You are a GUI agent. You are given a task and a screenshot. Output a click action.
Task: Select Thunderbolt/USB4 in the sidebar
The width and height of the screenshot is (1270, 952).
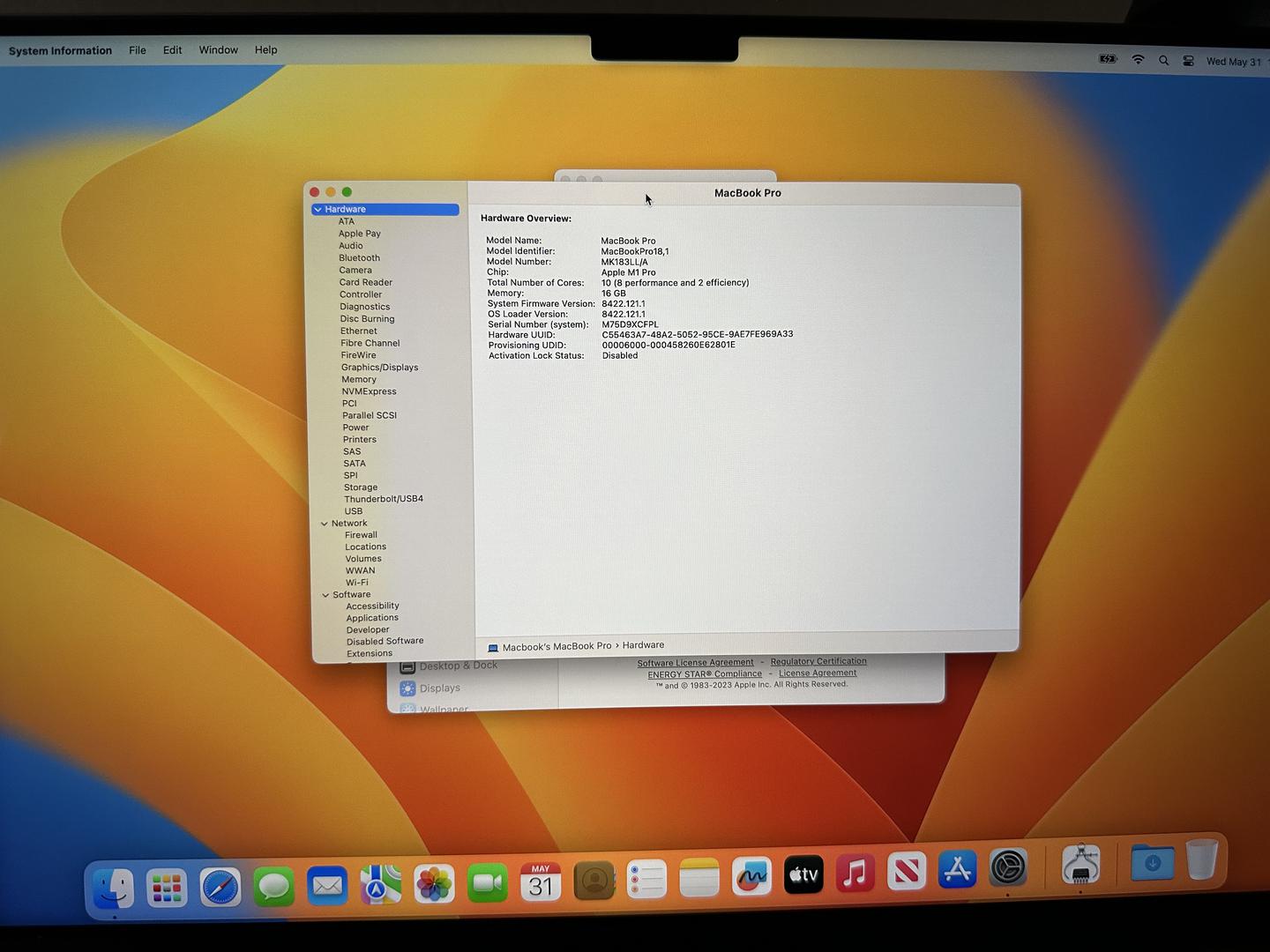tap(384, 499)
